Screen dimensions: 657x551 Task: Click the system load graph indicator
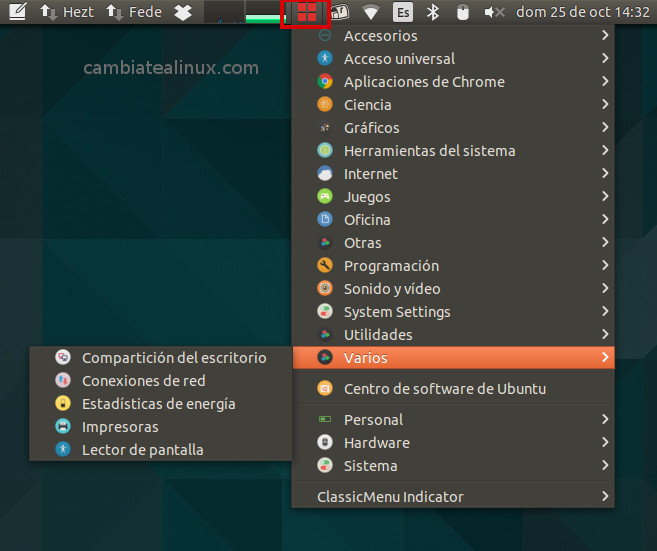[x=245, y=12]
